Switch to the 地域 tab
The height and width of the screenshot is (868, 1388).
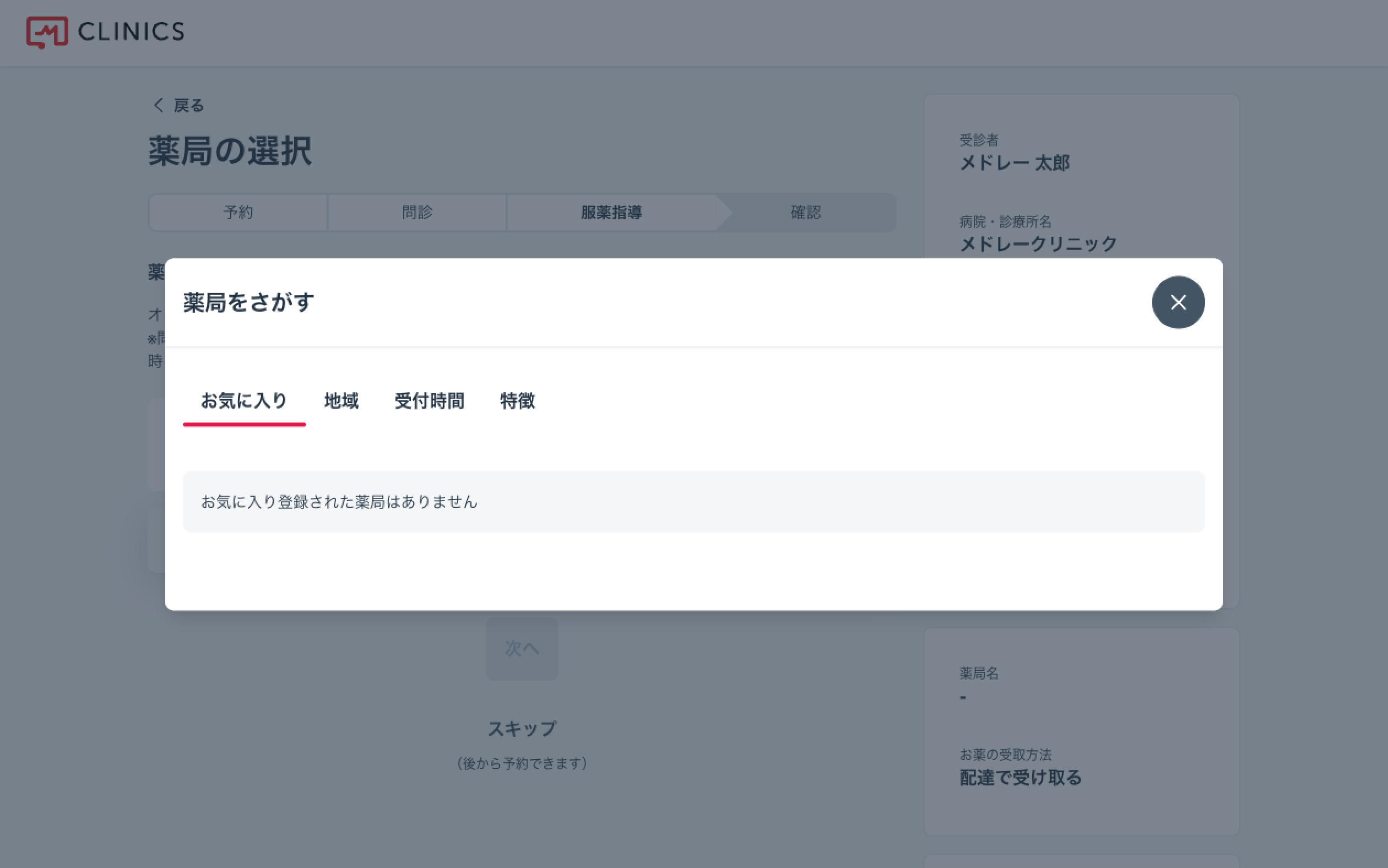(341, 401)
